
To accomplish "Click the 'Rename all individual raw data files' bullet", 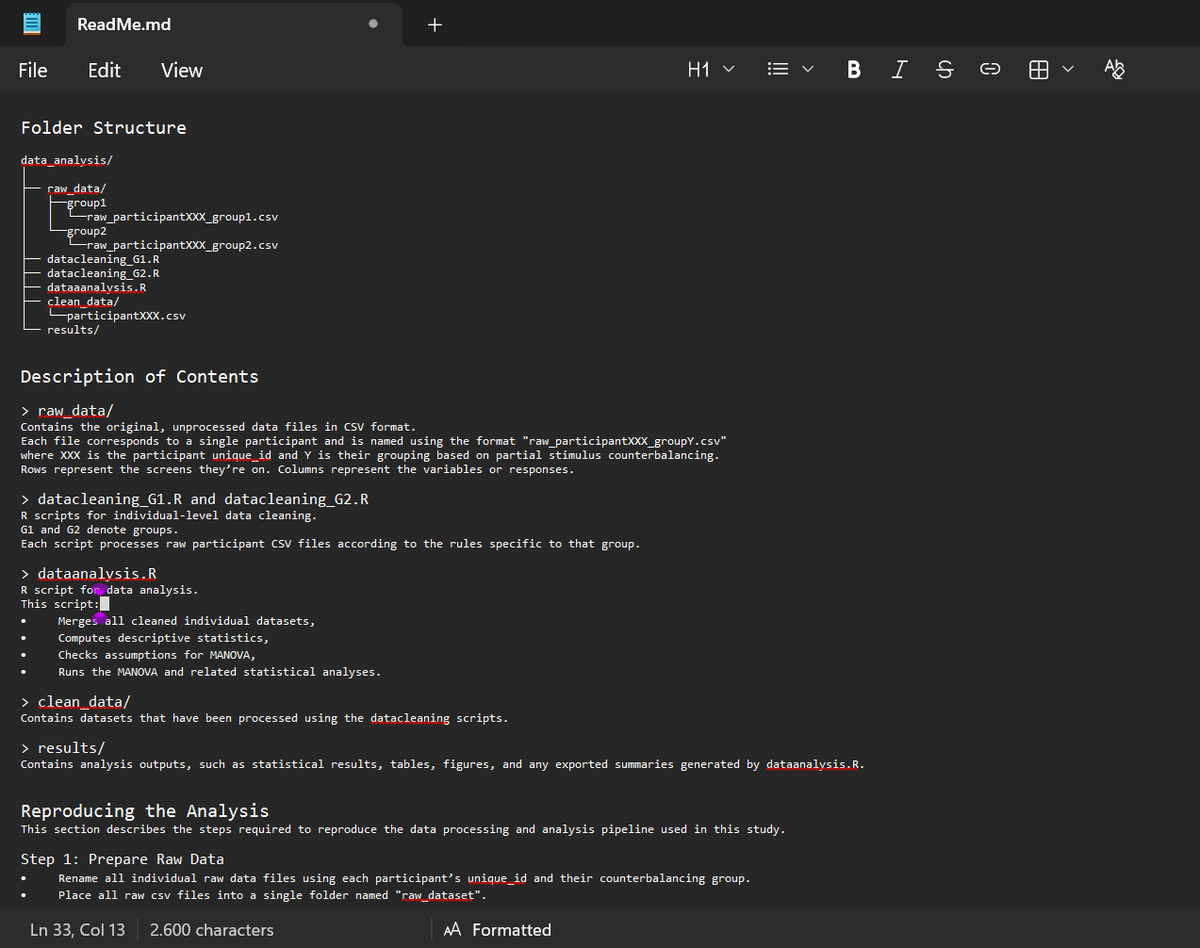I will (404, 878).
